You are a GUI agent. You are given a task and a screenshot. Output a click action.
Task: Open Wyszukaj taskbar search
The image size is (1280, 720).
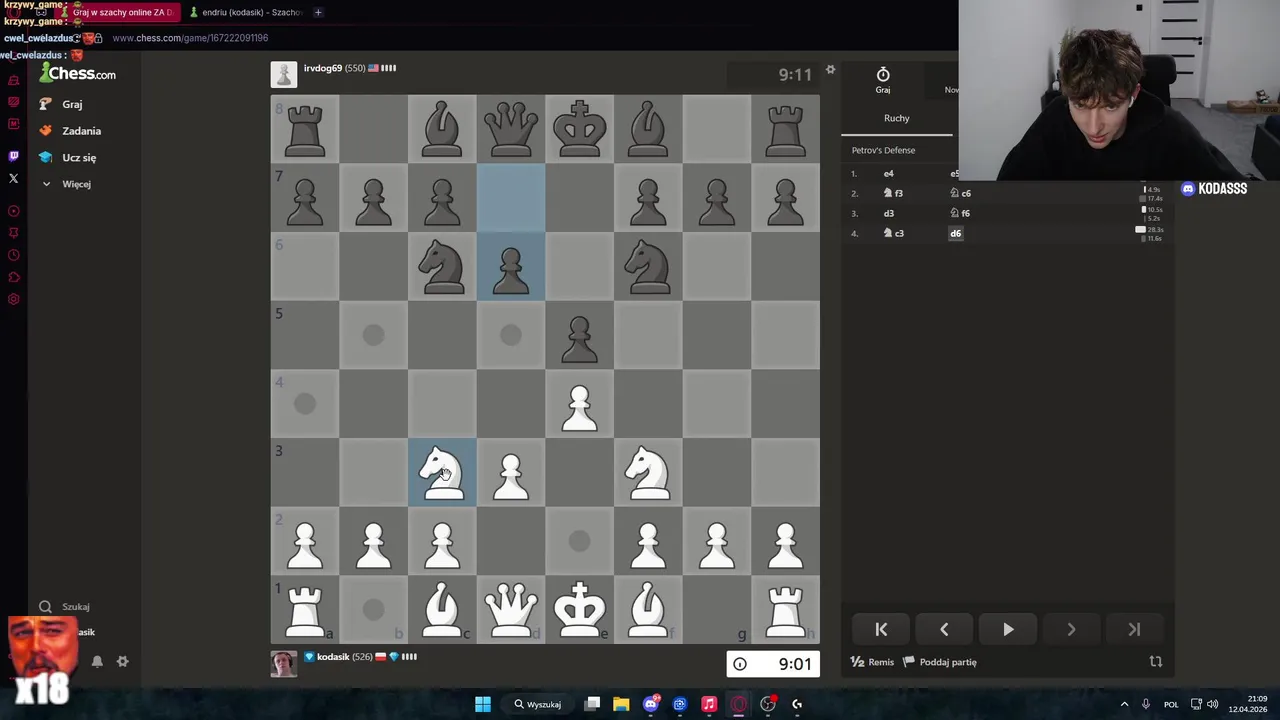coord(538,704)
